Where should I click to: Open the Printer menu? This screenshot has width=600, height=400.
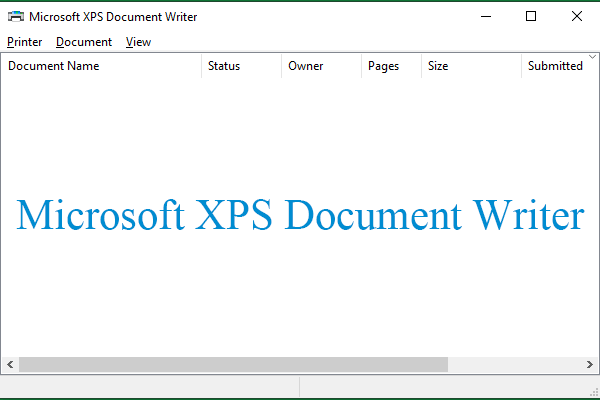(x=24, y=42)
